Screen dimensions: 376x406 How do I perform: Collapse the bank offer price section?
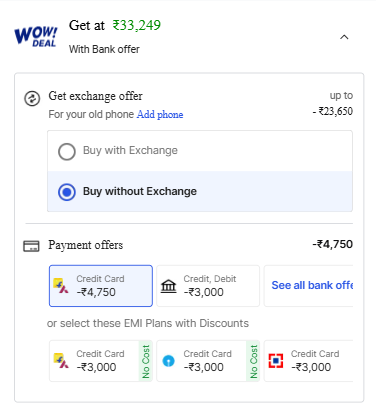tap(344, 37)
